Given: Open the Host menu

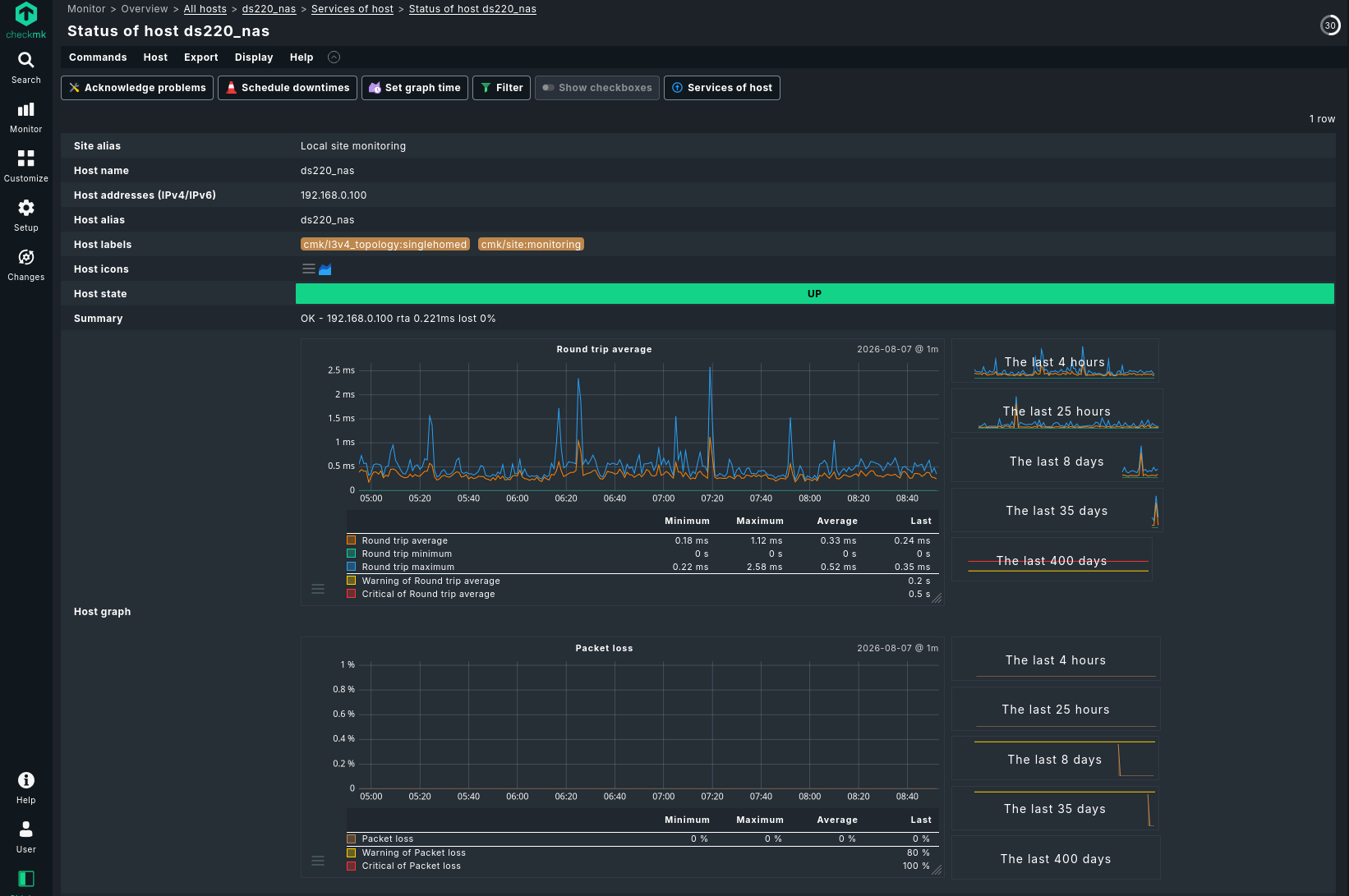Looking at the screenshot, I should point(155,57).
